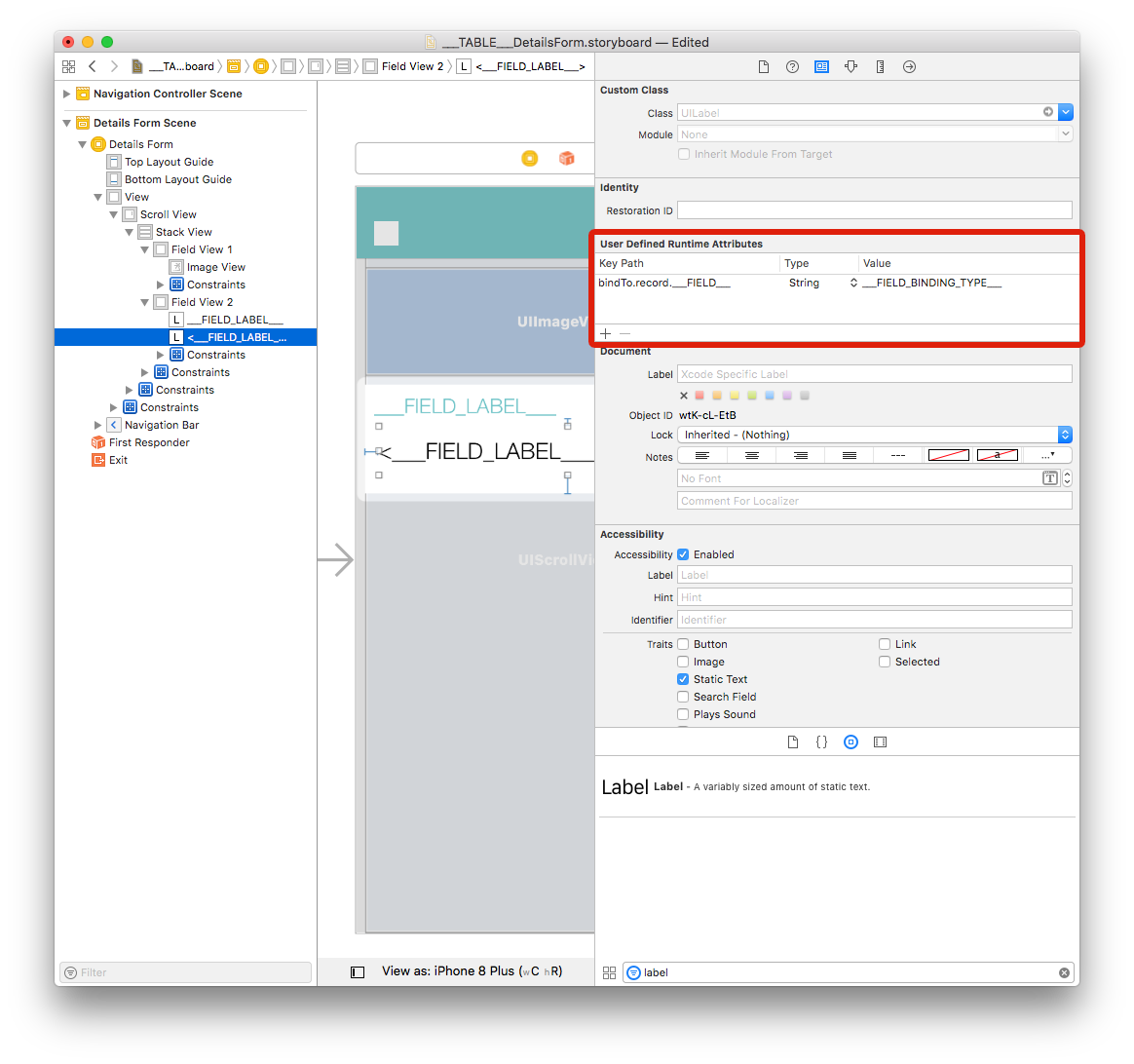The width and height of the screenshot is (1134, 1064).
Task: Open the related items grid menu
Action: [69, 66]
